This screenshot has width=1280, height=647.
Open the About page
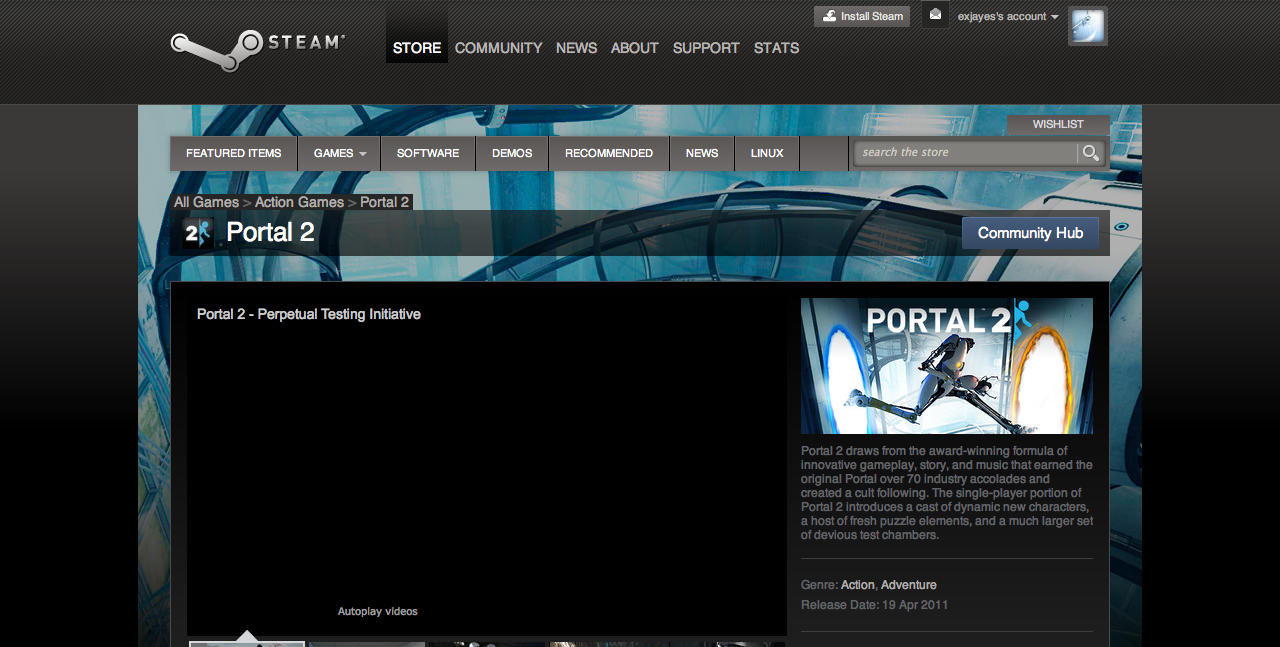(x=635, y=47)
